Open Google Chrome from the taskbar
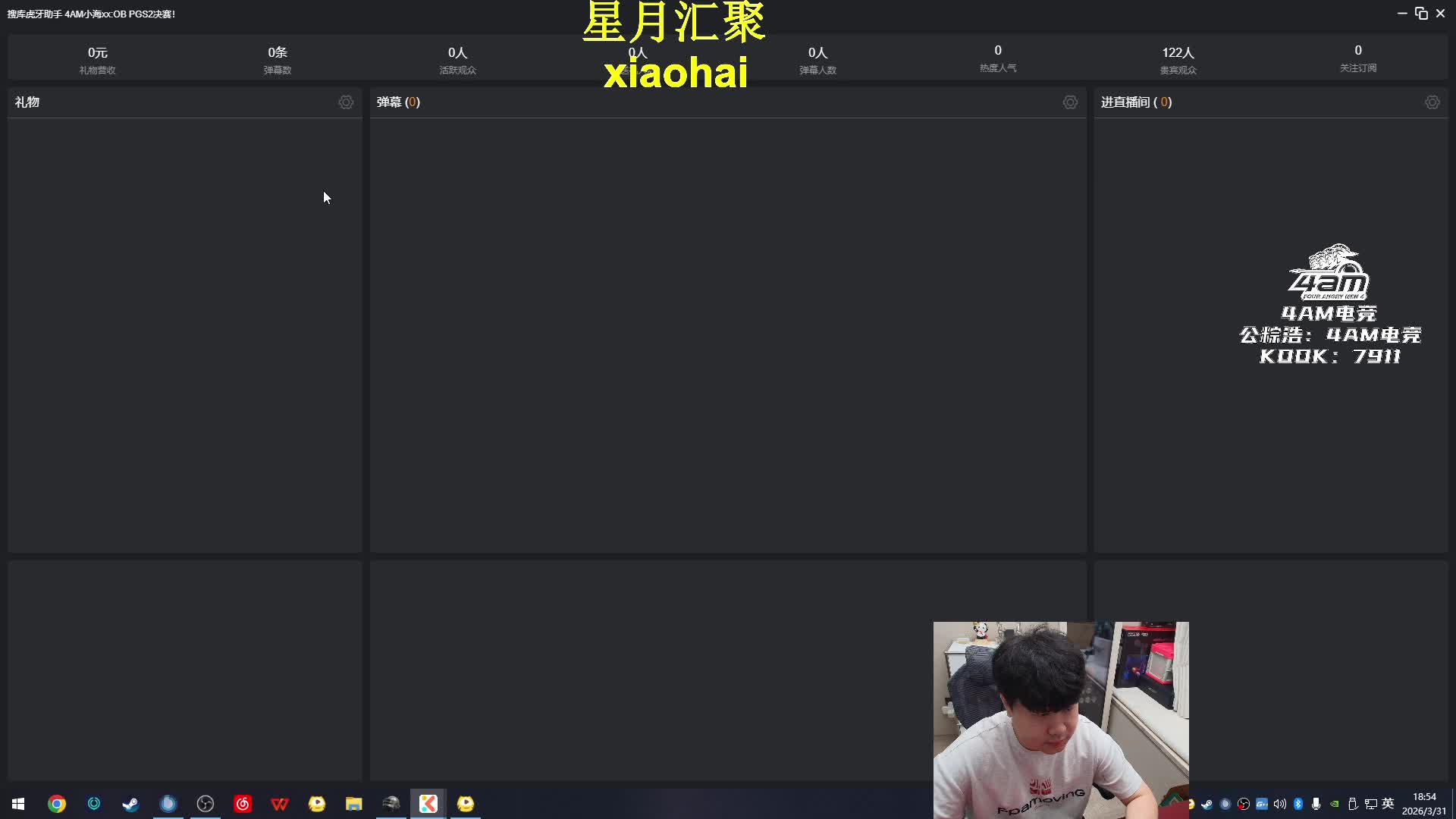This screenshot has height=819, width=1456. pos(57,804)
